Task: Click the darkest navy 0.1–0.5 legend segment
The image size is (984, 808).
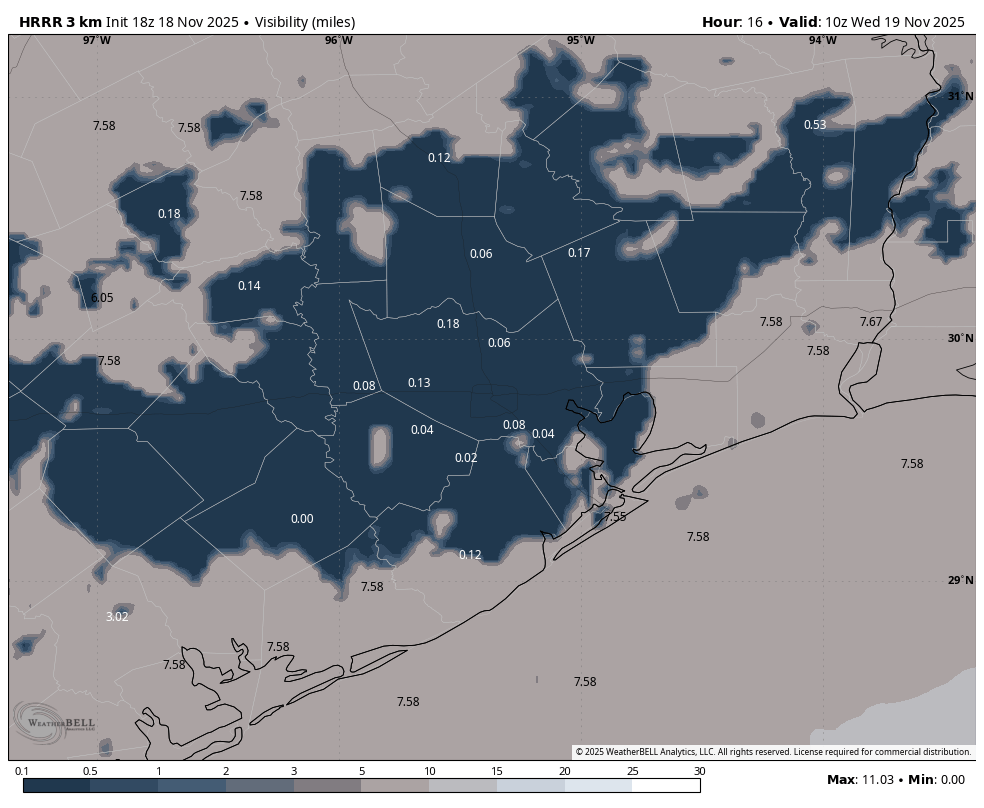Action: 56,786
